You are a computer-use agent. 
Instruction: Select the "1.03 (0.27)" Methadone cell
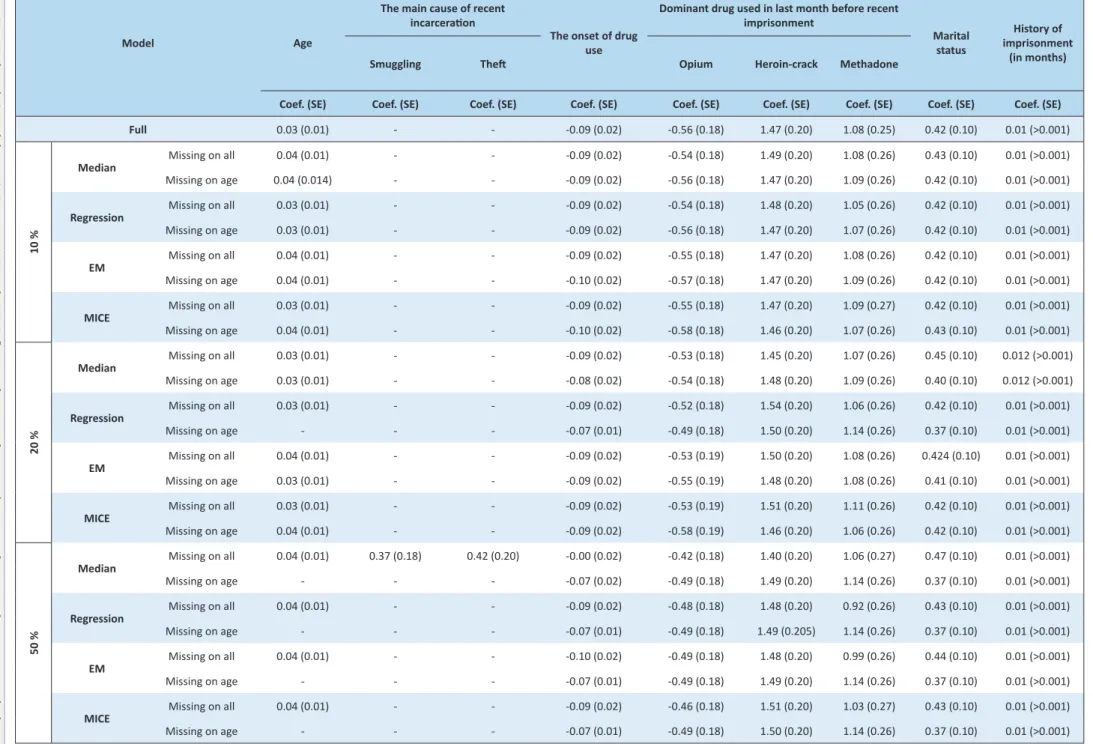(x=869, y=706)
